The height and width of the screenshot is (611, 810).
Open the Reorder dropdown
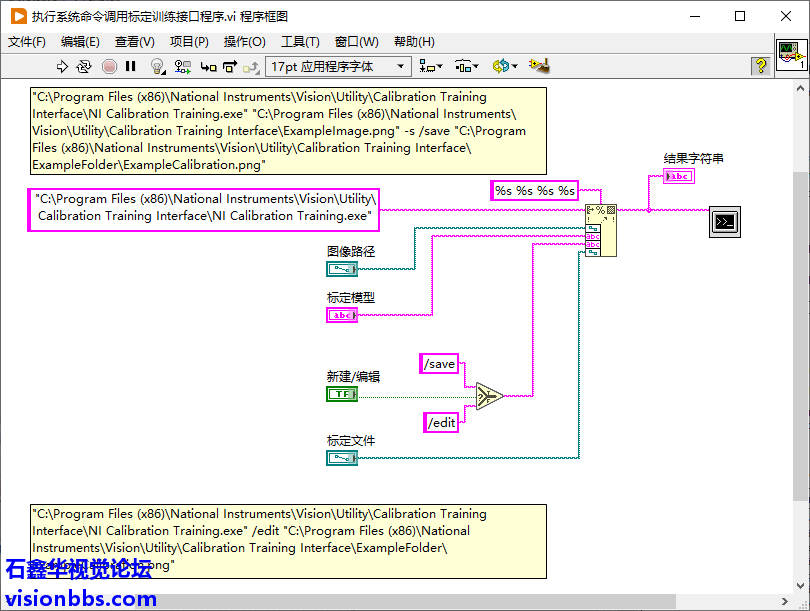click(504, 66)
